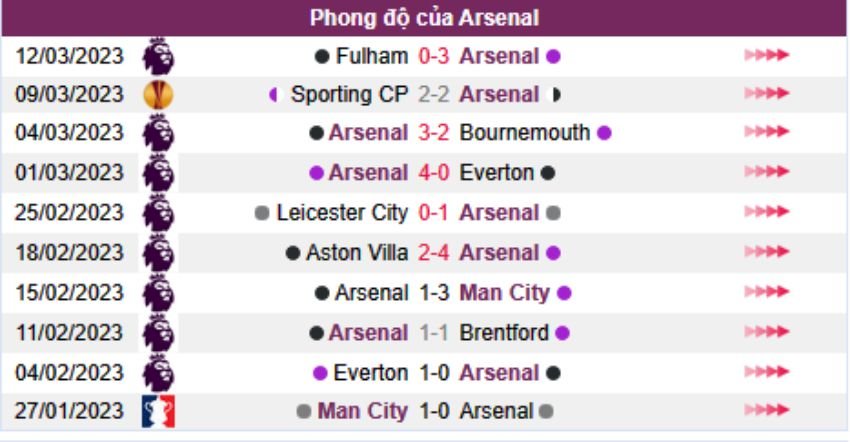
Task: Open details arrows for Aston Villa match
Action: coord(766,253)
